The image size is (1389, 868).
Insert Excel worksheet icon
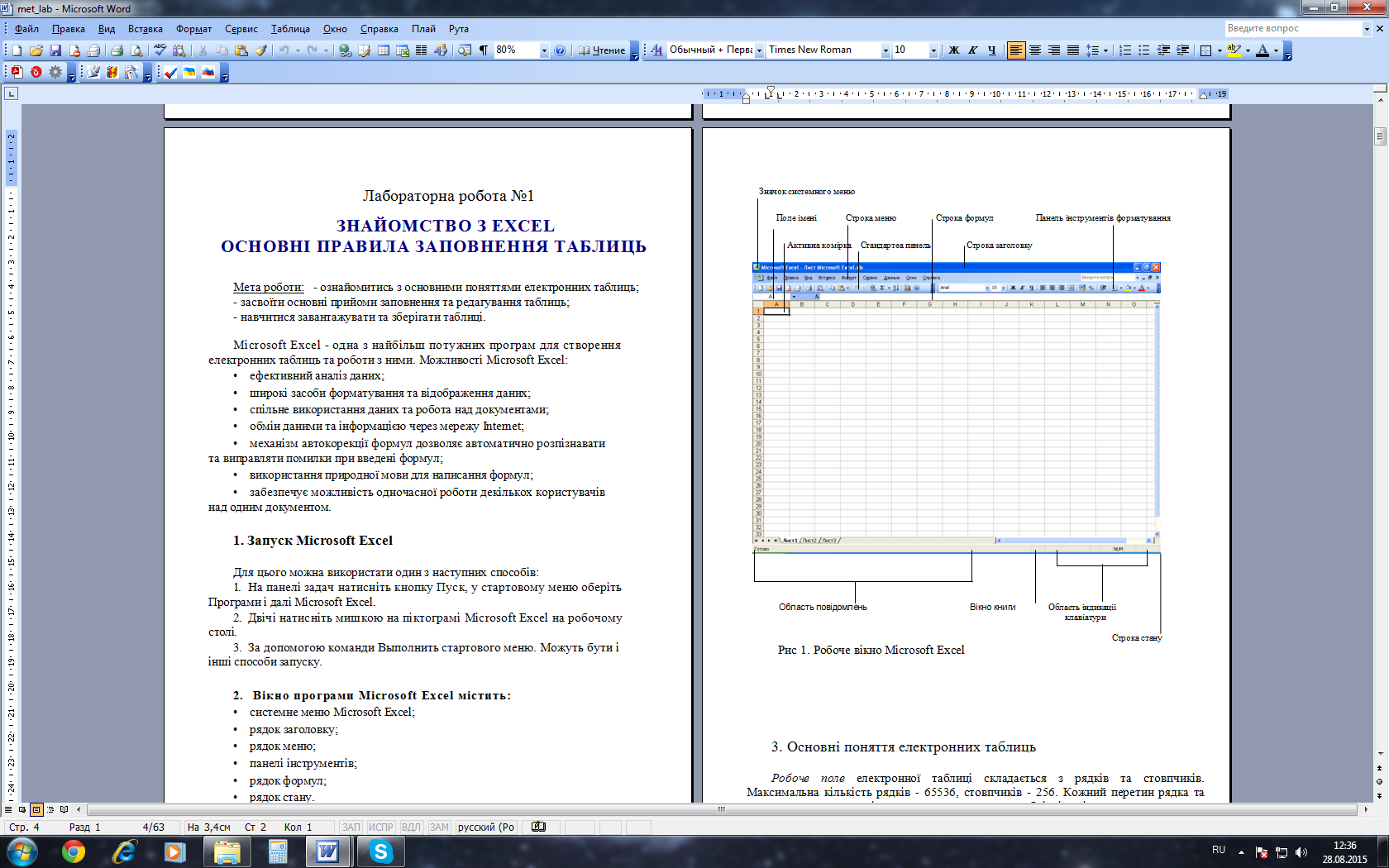click(x=403, y=50)
